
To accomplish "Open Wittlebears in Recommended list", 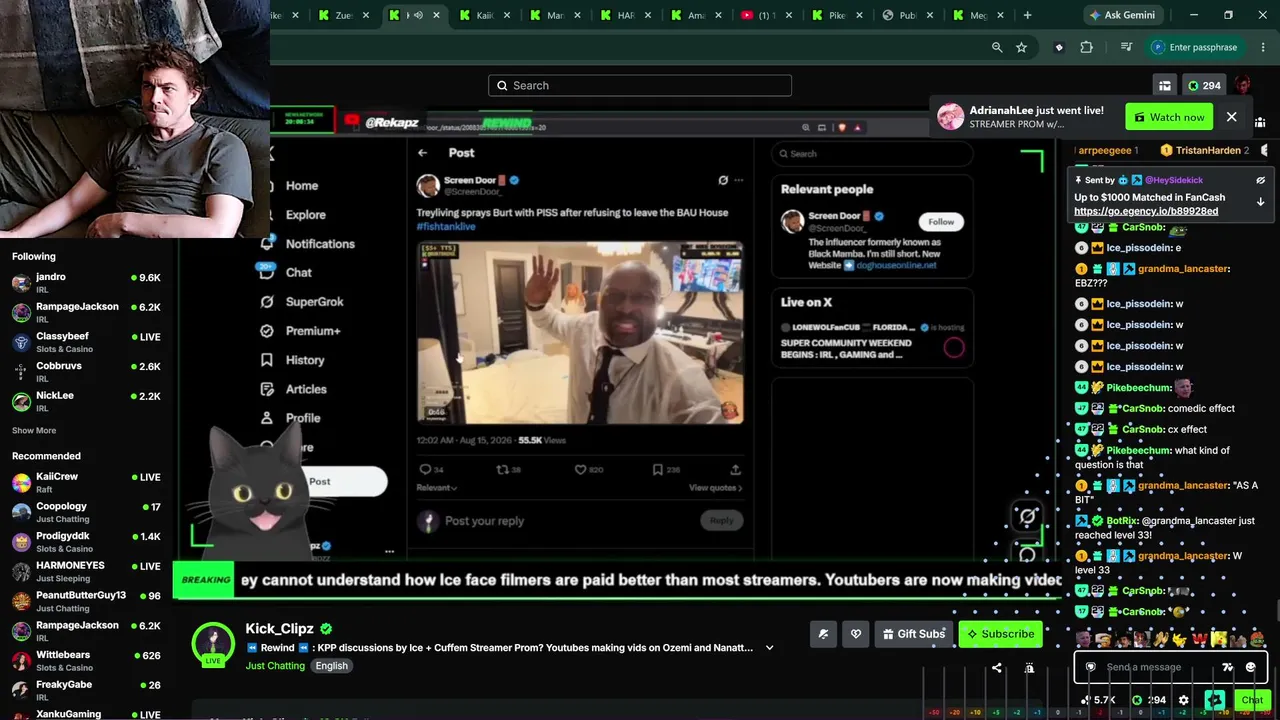I will [88, 660].
